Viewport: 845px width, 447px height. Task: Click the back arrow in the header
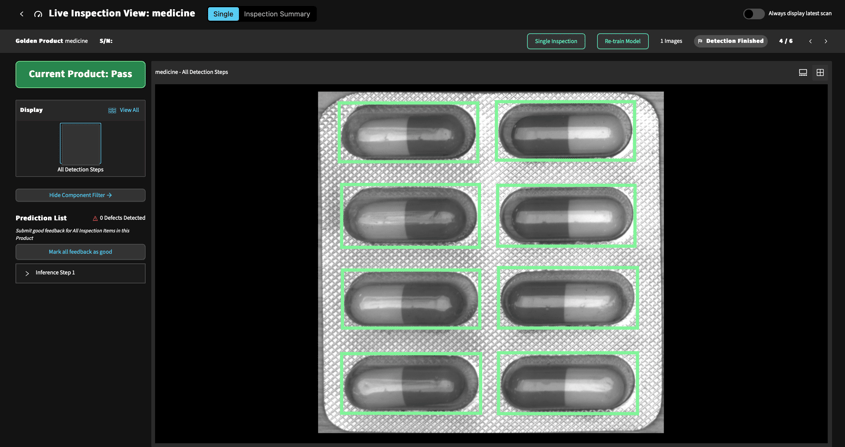coord(22,14)
